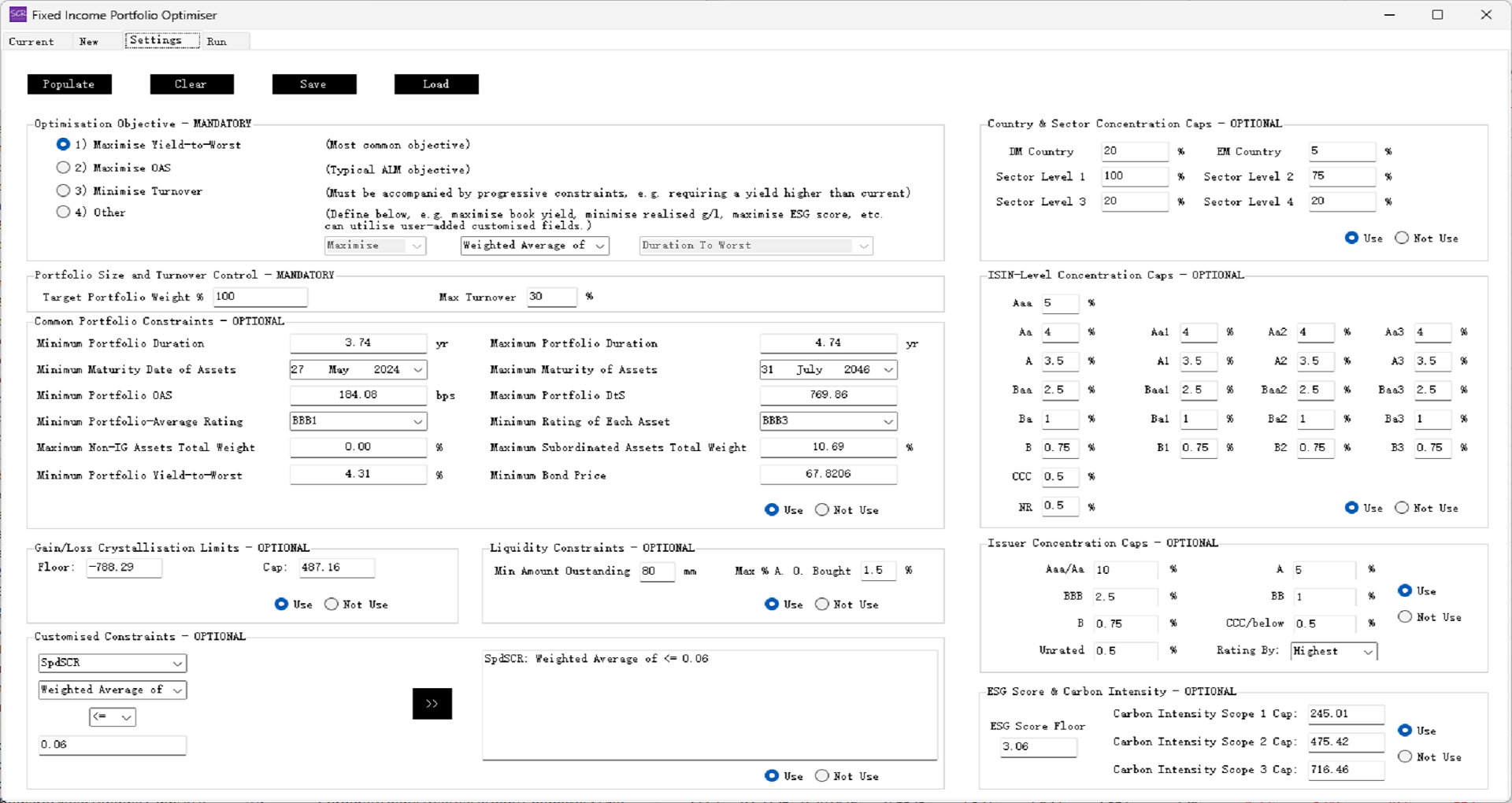Image resolution: width=1512 pixels, height=803 pixels.
Task: Choose Not Use for Liquidity Constraints
Action: pyautogui.click(x=822, y=604)
